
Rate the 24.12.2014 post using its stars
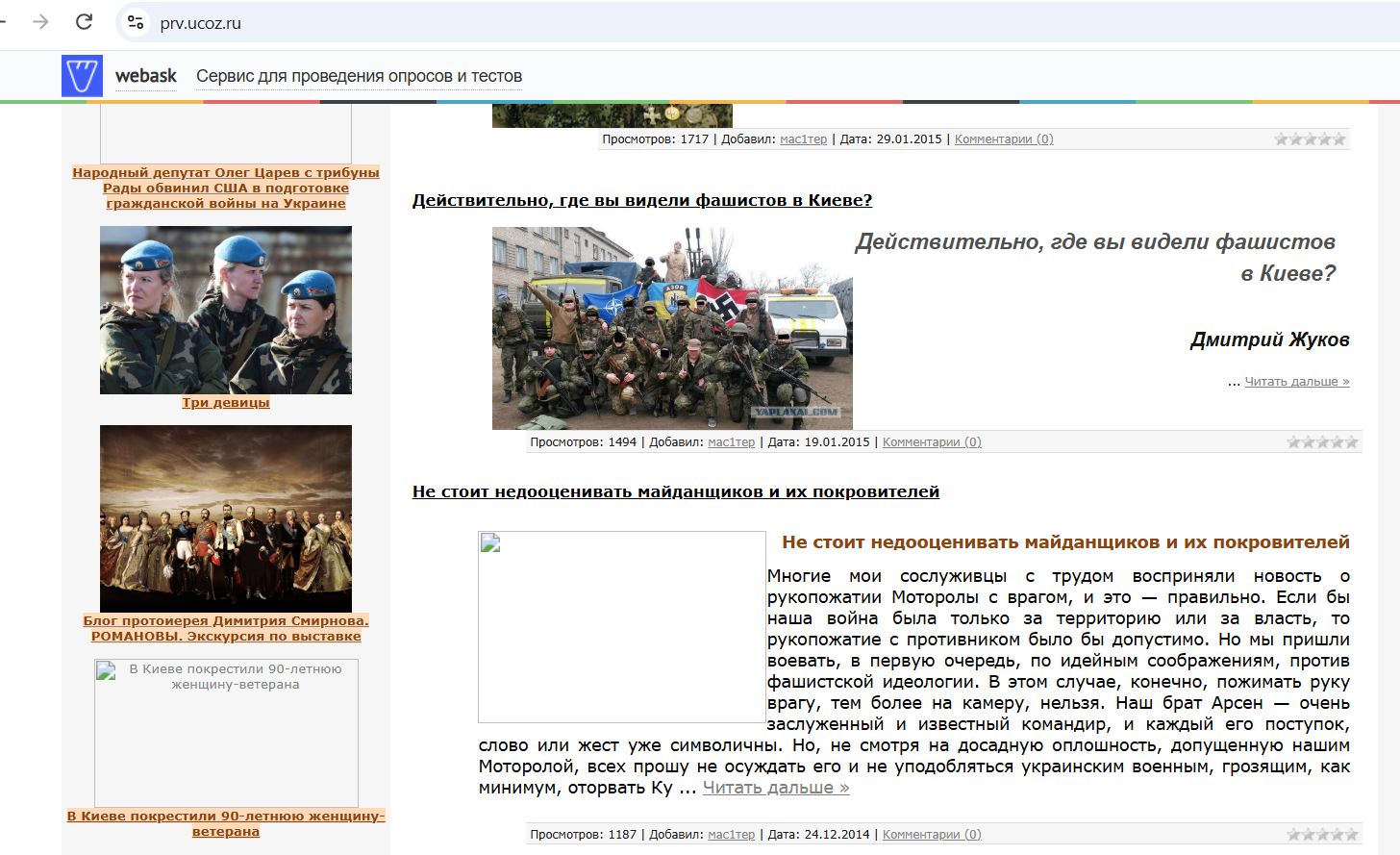1322,835
